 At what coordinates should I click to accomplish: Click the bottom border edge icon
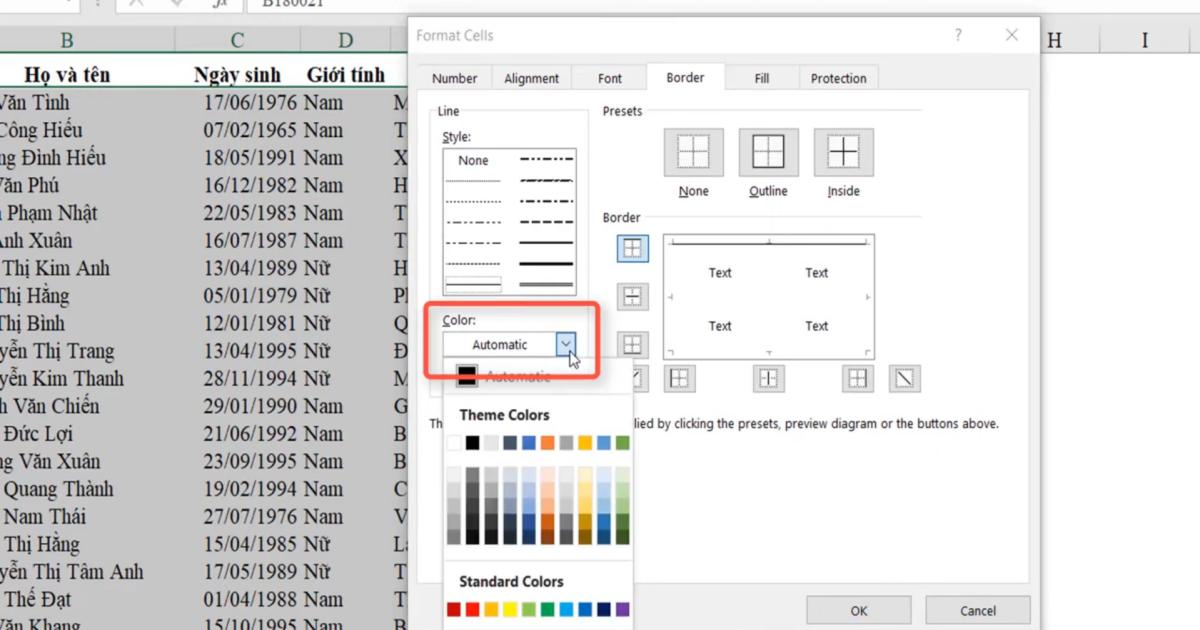point(632,344)
